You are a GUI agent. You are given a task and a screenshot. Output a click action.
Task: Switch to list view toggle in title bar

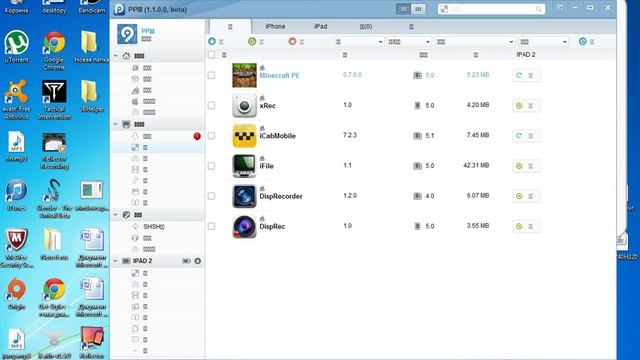pos(403,9)
